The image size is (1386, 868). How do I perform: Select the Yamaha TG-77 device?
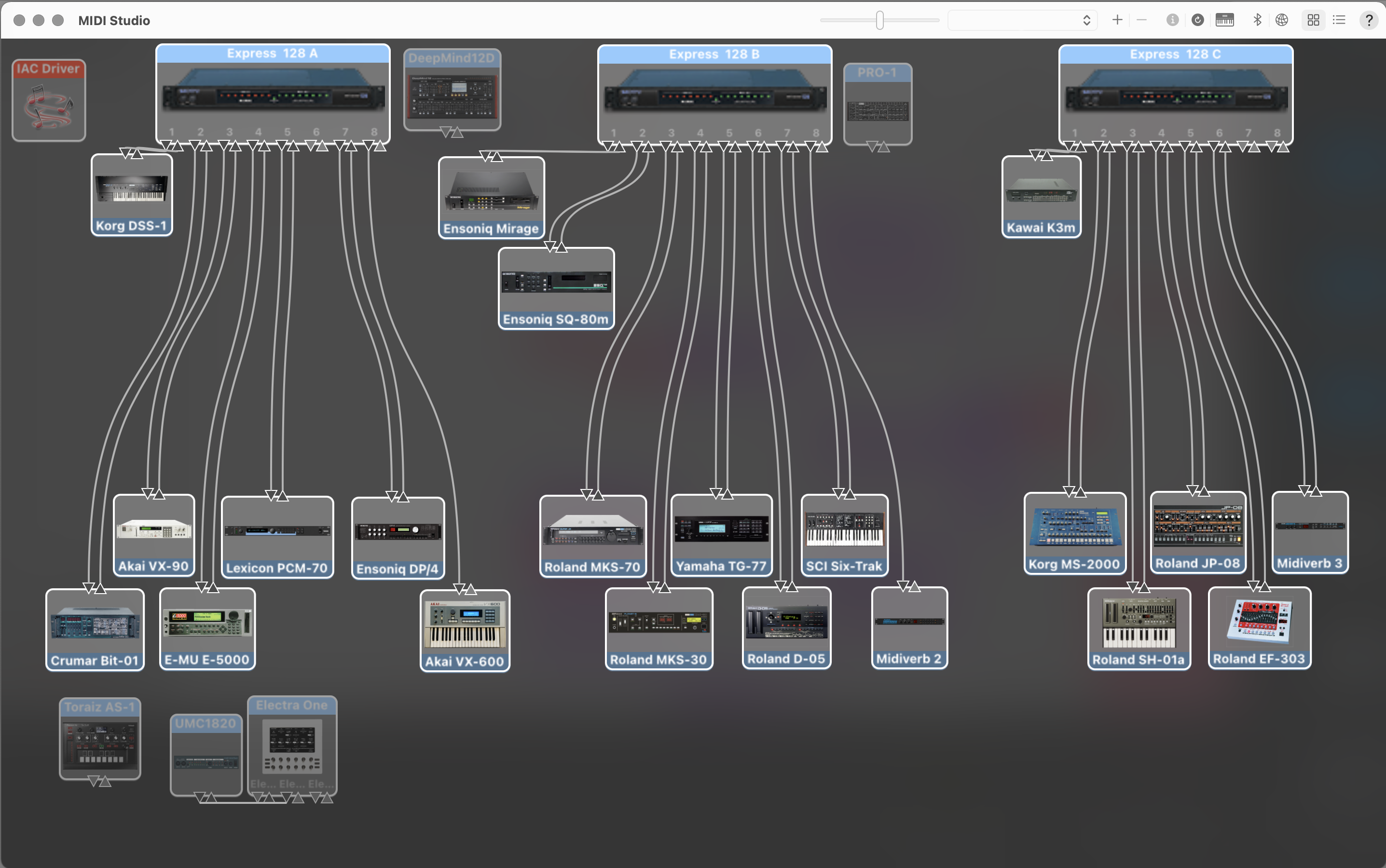click(x=721, y=535)
